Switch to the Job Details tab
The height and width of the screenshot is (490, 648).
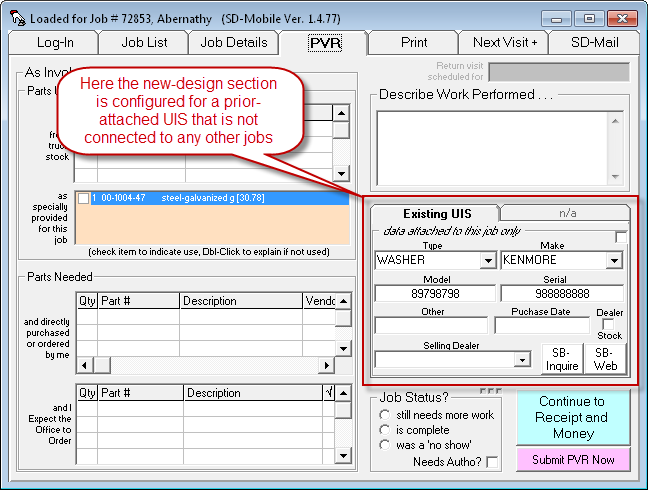point(234,42)
